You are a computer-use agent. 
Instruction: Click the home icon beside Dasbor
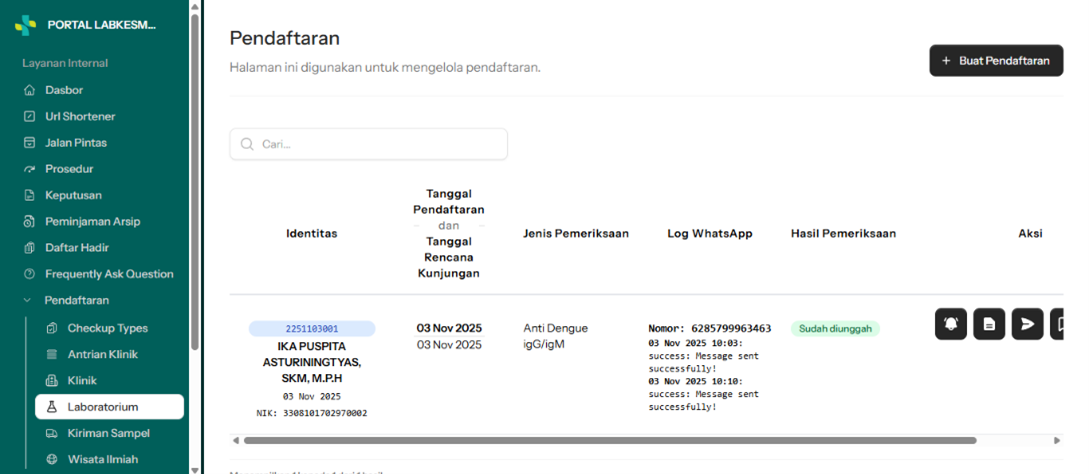coord(29,90)
